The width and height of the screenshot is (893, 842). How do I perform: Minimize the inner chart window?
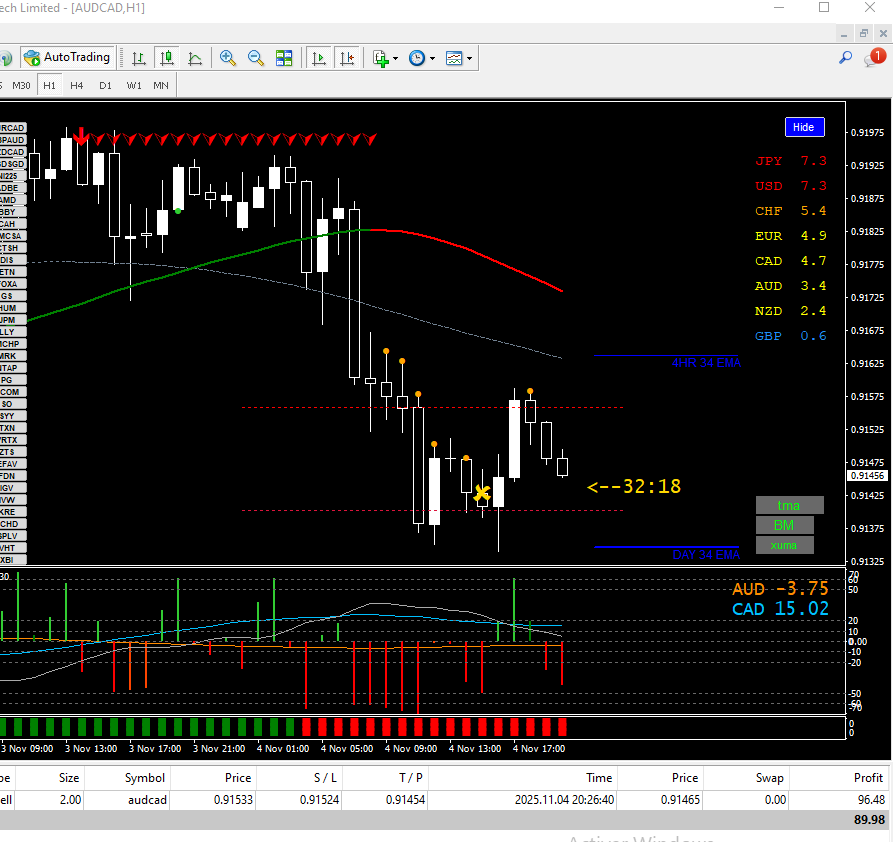(x=844, y=34)
